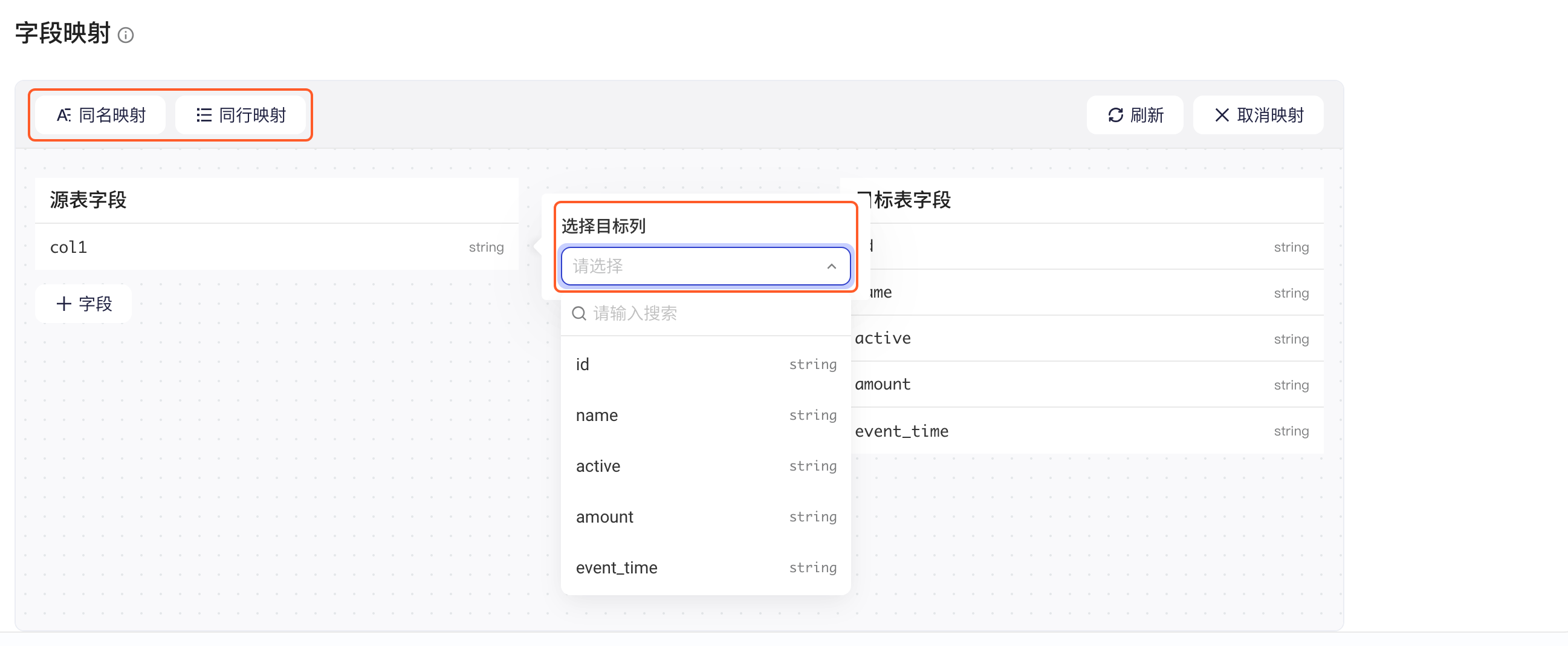The width and height of the screenshot is (1568, 646).
Task: Click the info icon beside 字段映射 title
Action: (125, 34)
